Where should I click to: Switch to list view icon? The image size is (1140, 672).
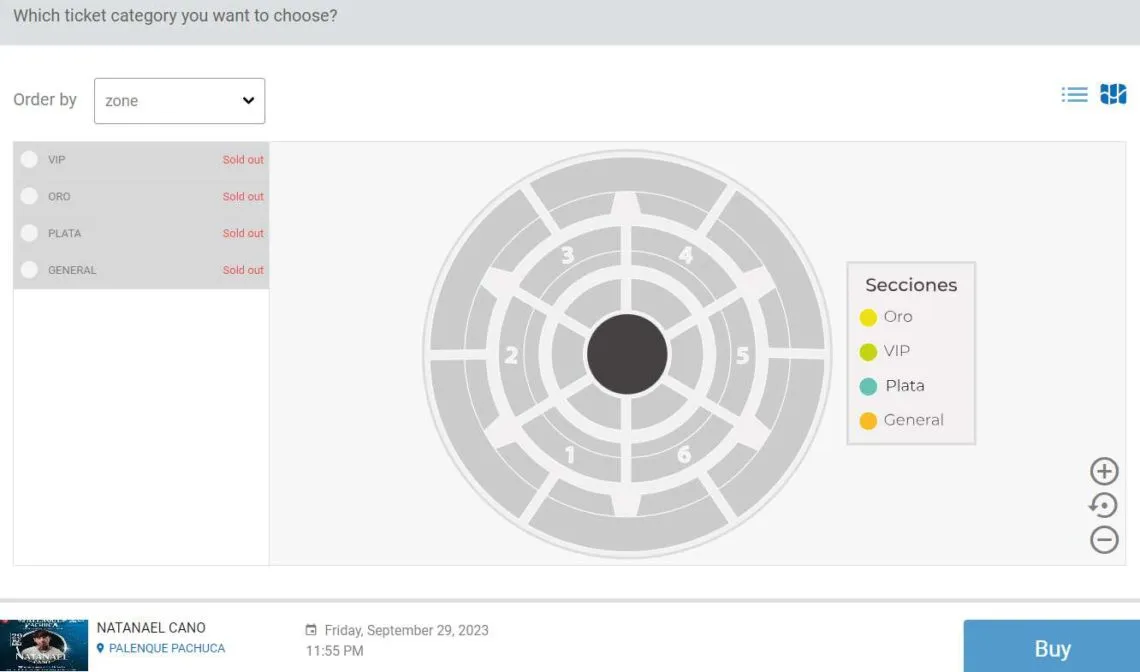point(1074,95)
